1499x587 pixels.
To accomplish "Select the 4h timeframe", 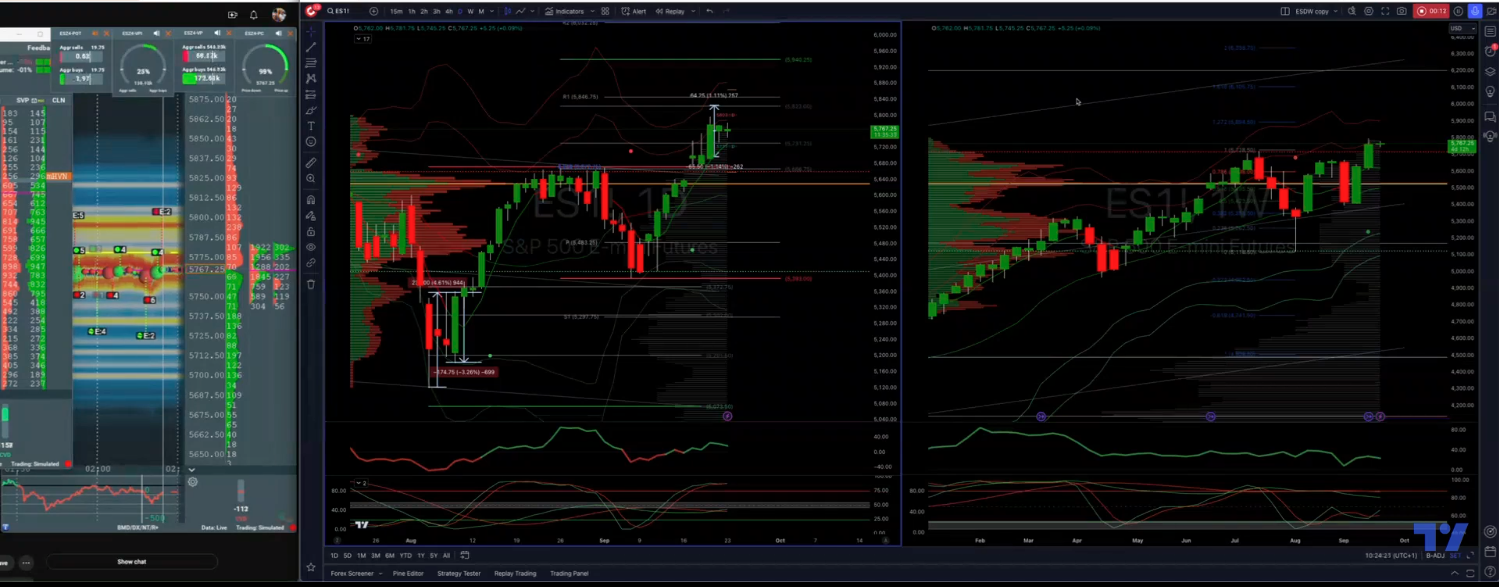I will [x=449, y=11].
